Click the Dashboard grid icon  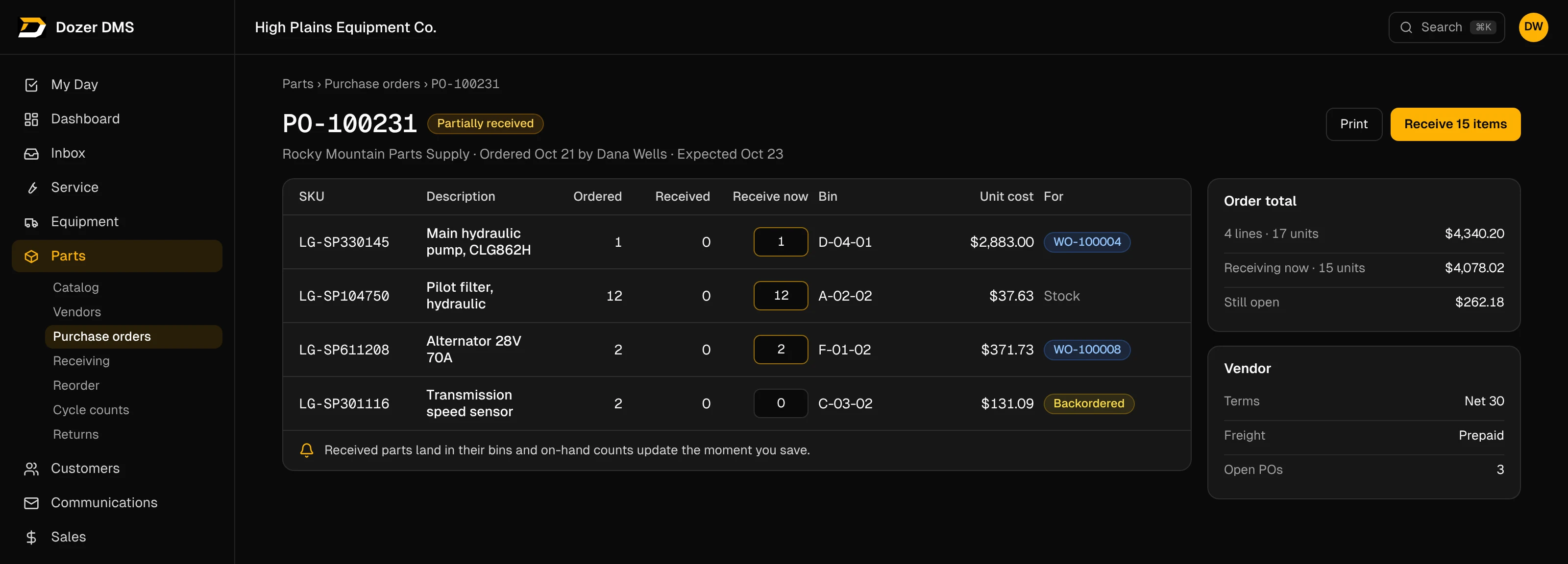tap(31, 119)
